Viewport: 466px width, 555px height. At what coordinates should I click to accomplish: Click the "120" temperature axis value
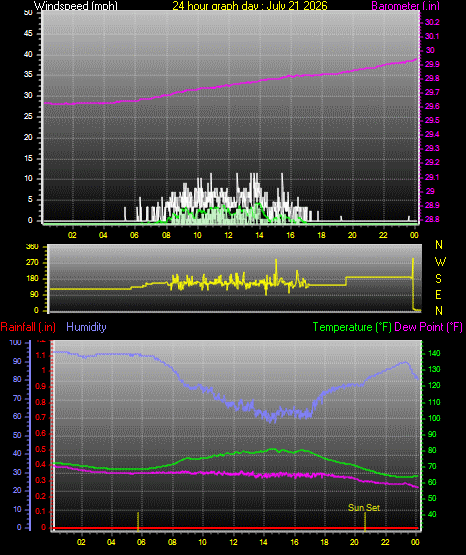(x=434, y=385)
